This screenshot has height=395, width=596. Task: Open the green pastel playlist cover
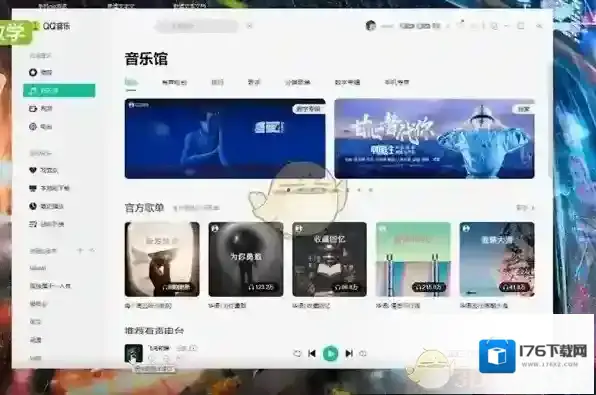pos(413,259)
